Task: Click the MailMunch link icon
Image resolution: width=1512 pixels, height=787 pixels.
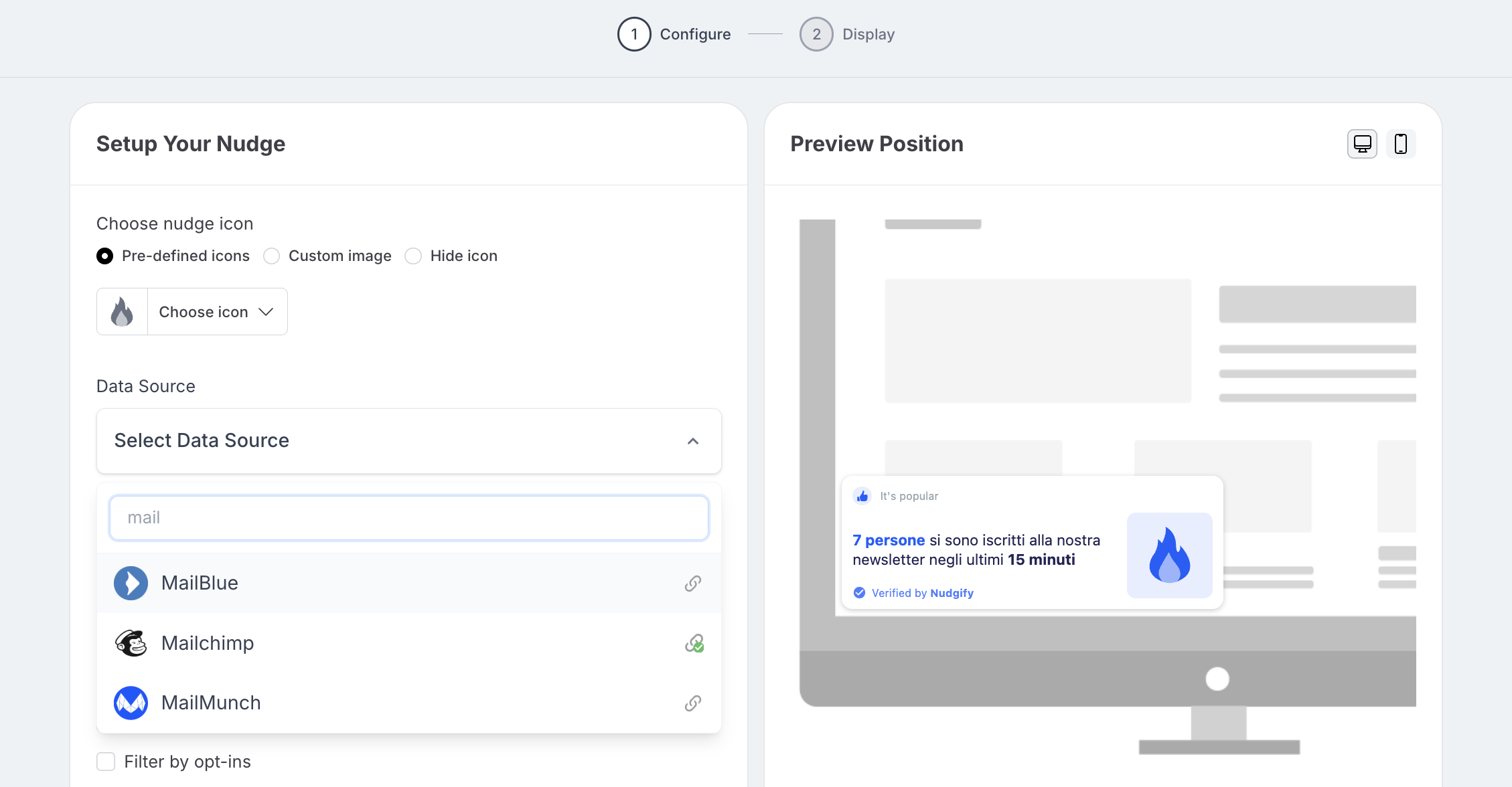Action: tap(692, 703)
